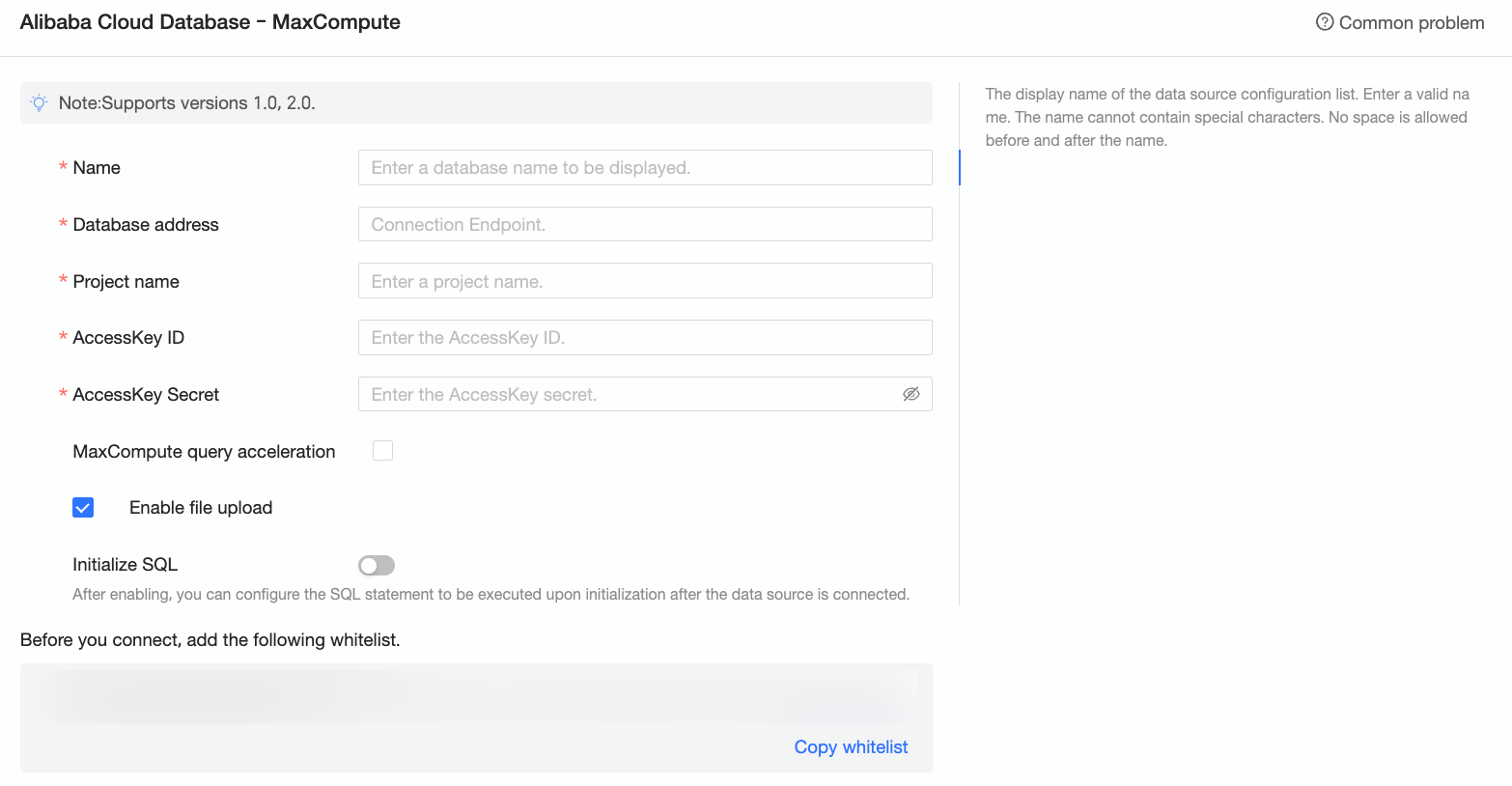Uncheck the Enable file upload checkbox

coord(83,508)
